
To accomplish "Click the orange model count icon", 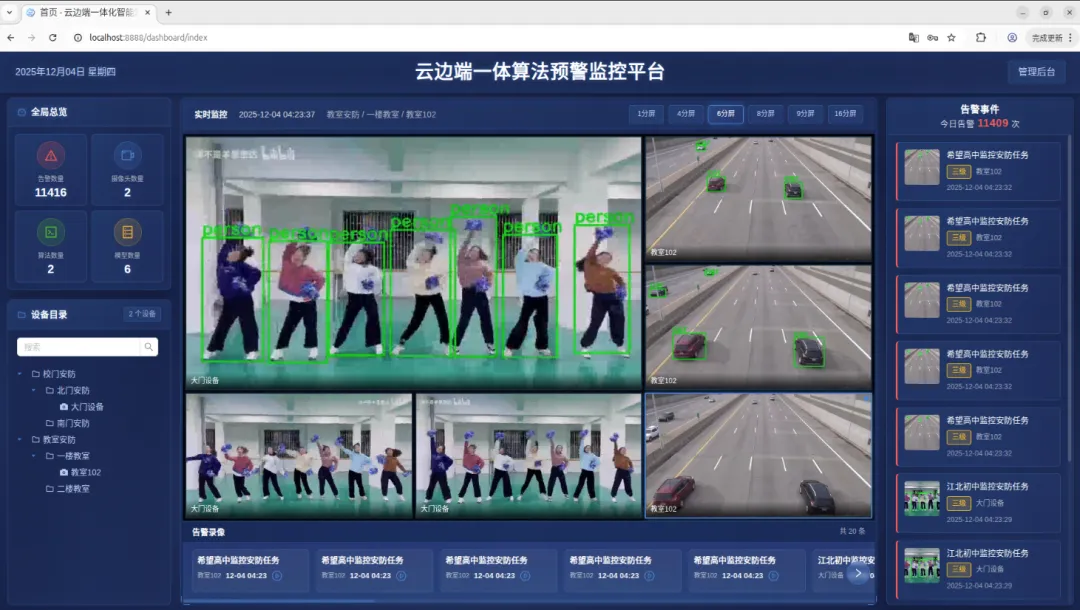I will (127, 232).
